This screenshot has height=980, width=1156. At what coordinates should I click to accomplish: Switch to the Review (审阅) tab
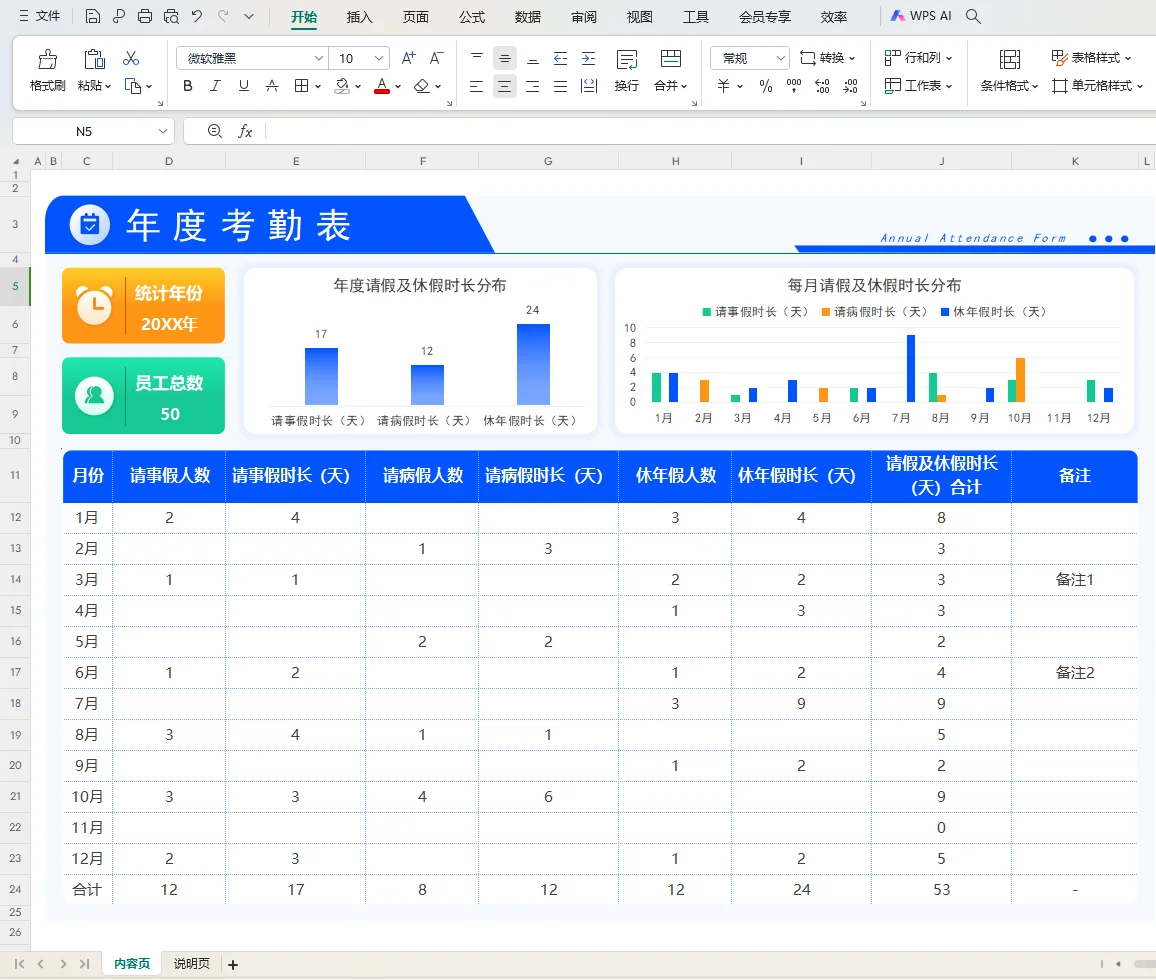pyautogui.click(x=584, y=17)
